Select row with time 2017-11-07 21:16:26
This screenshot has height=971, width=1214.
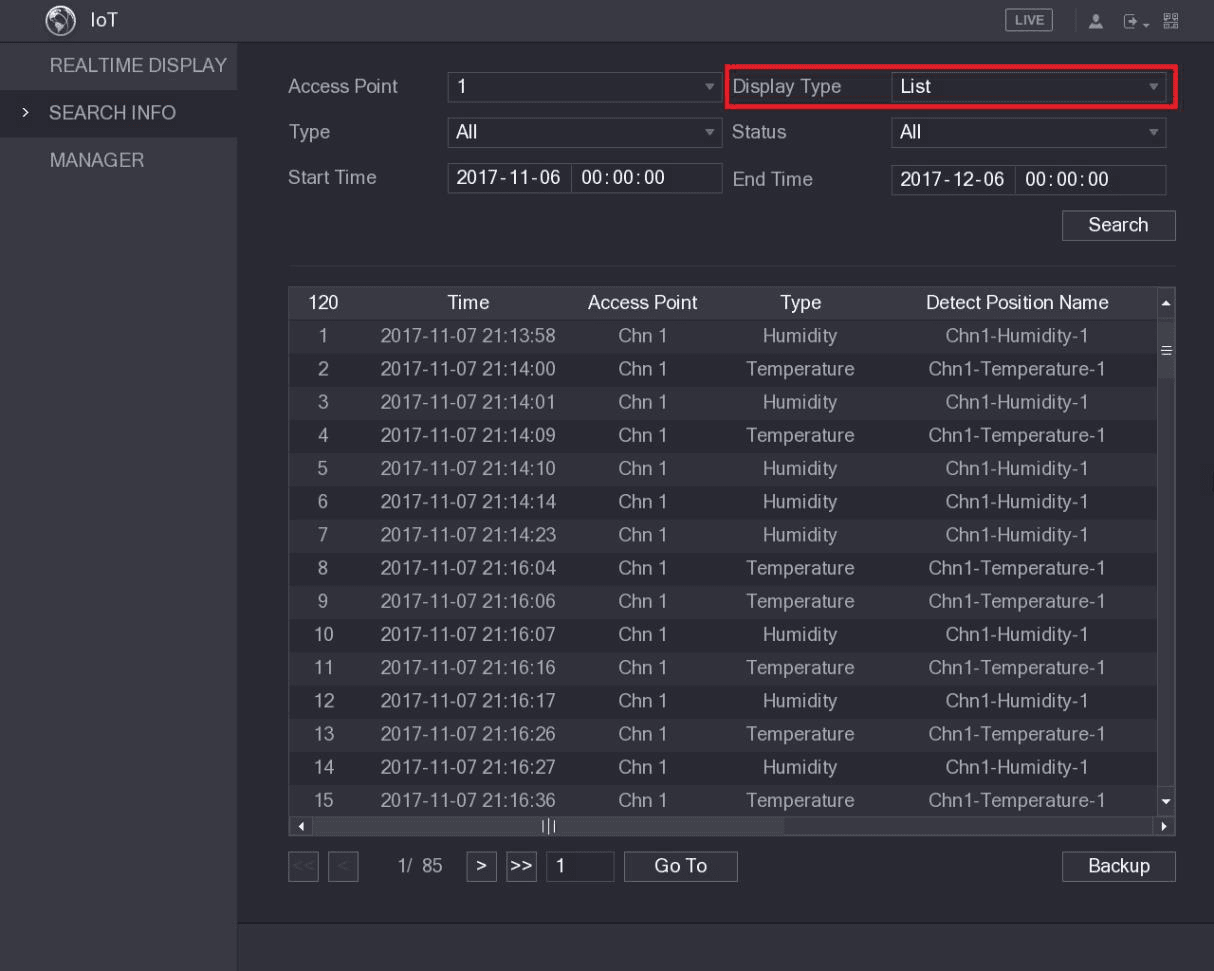click(x=723, y=734)
